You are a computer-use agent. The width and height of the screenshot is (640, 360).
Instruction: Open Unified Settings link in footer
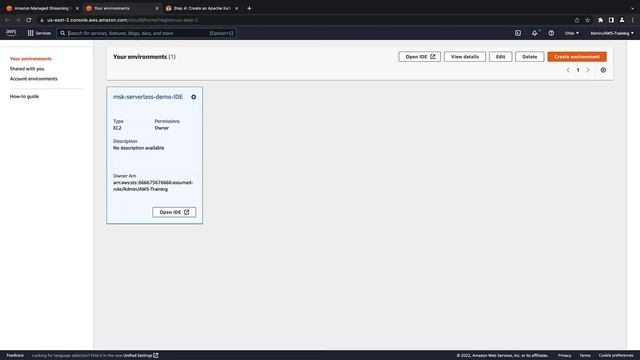(x=140, y=356)
